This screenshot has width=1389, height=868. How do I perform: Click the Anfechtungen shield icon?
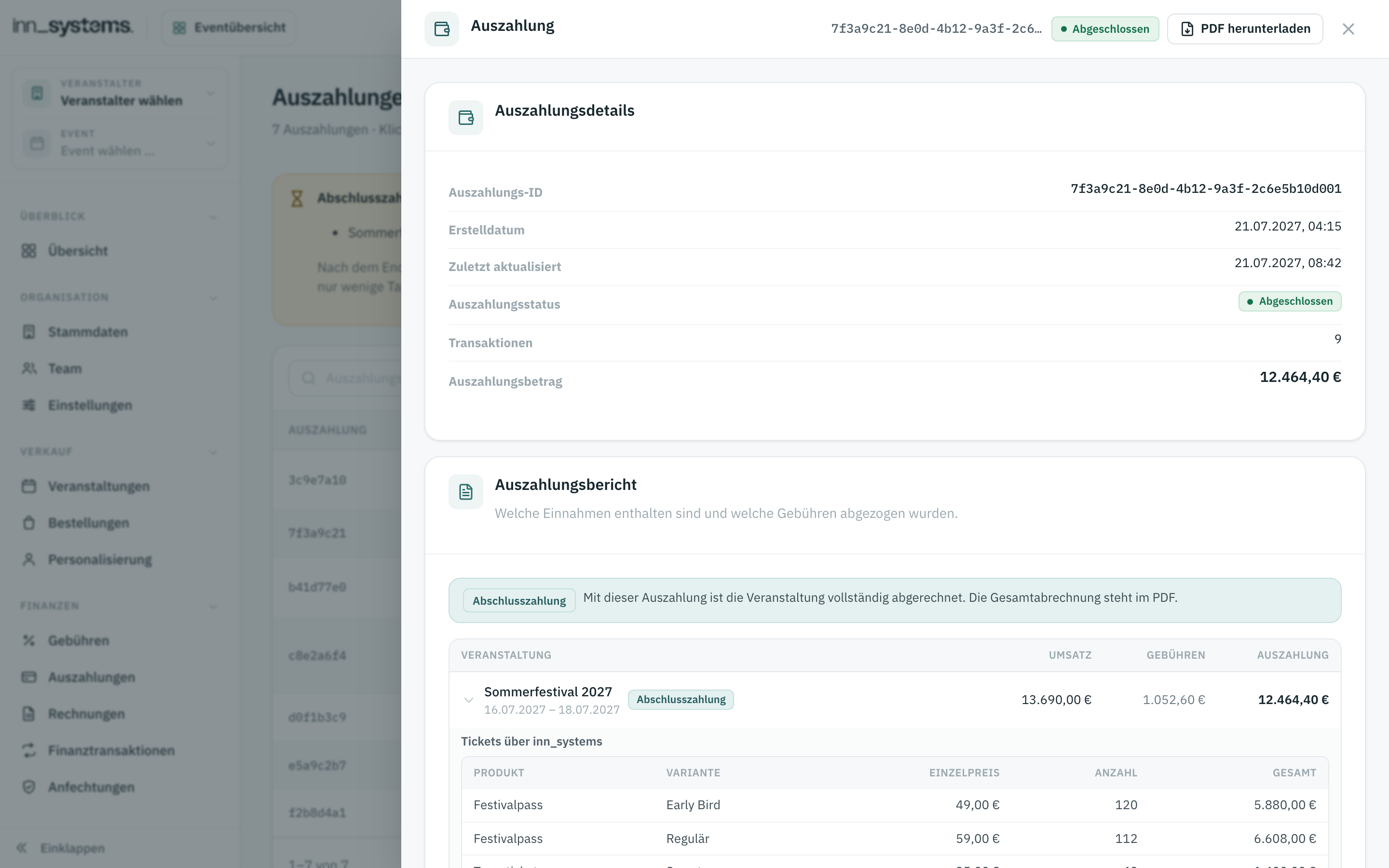point(29,787)
